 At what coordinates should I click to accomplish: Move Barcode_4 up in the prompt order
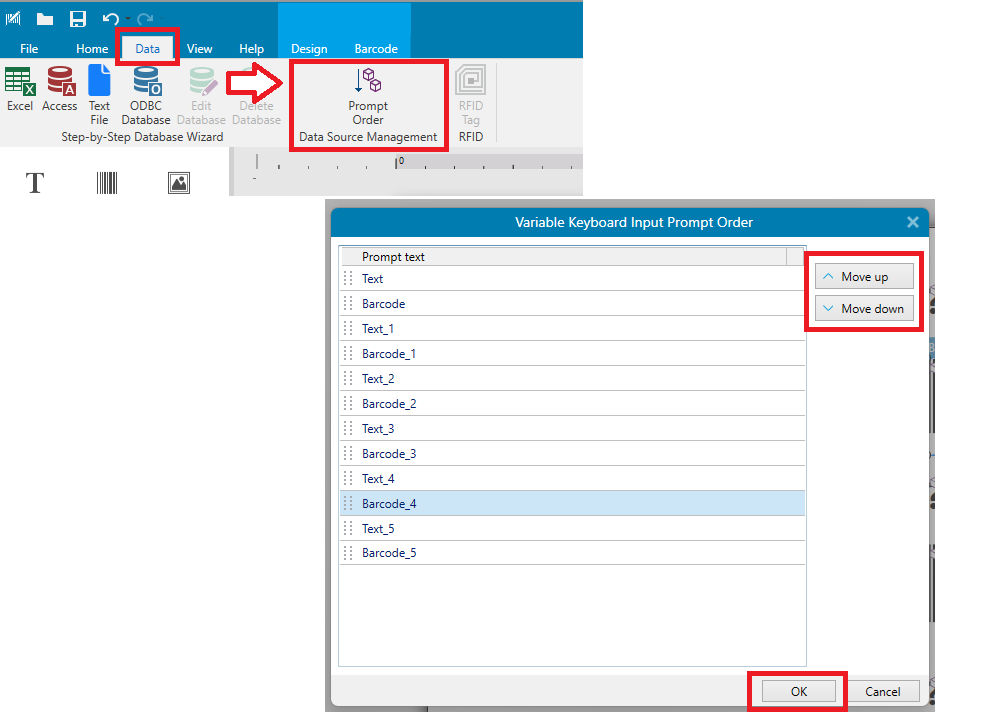[863, 276]
